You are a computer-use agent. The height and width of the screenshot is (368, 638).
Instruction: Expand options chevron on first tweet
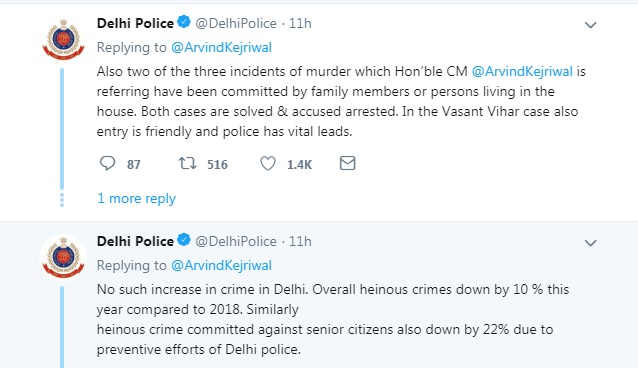coord(590,25)
